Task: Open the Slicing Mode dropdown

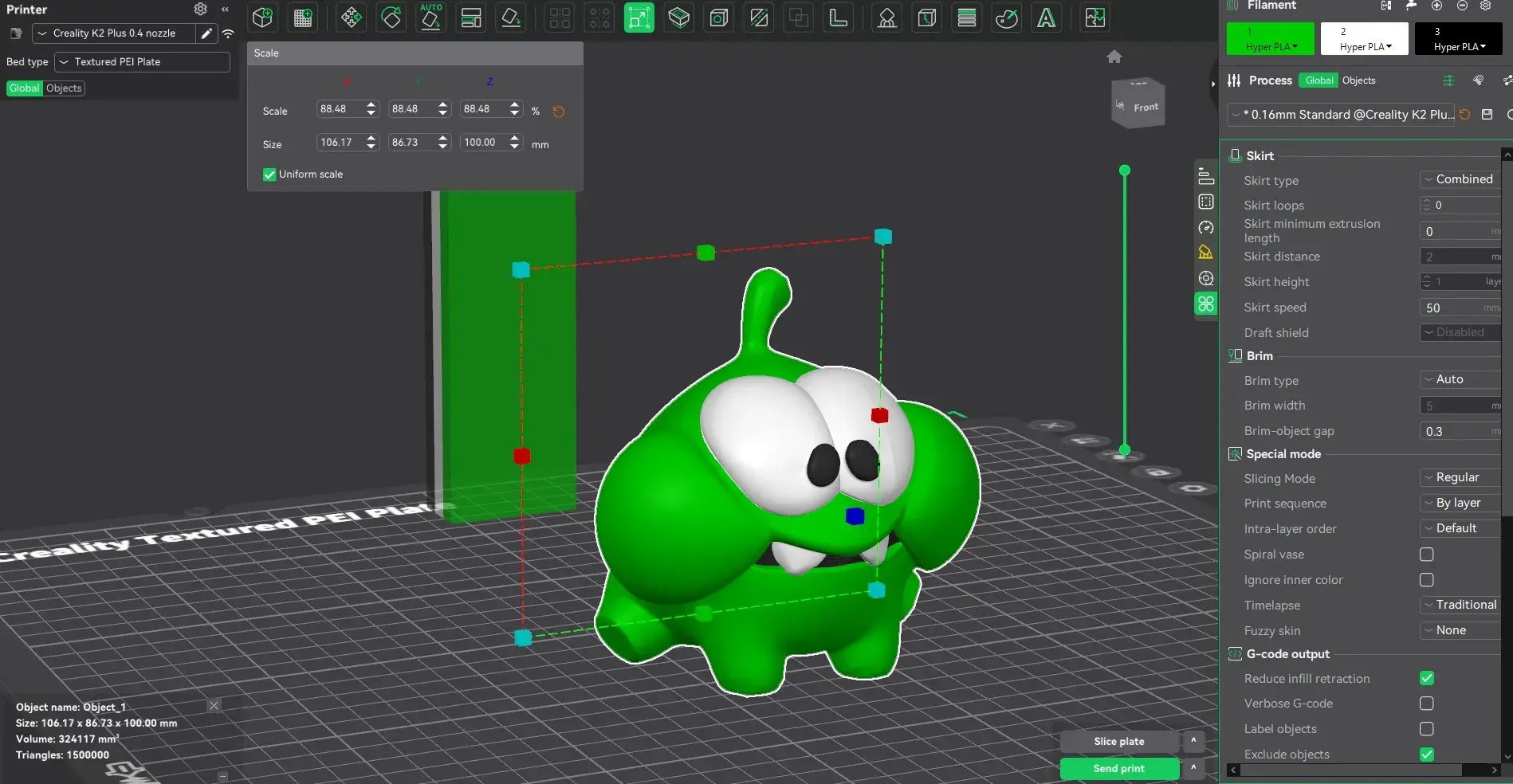Action: click(x=1460, y=477)
